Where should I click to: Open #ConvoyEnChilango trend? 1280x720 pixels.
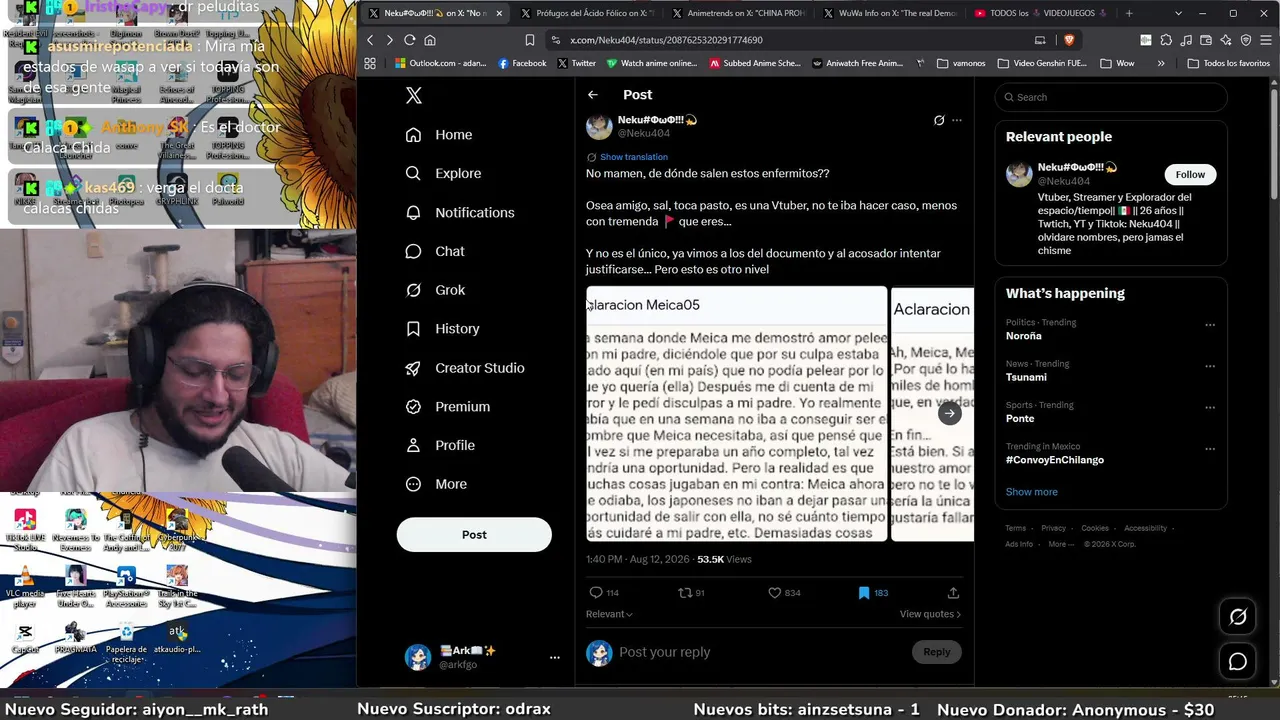(1055, 460)
